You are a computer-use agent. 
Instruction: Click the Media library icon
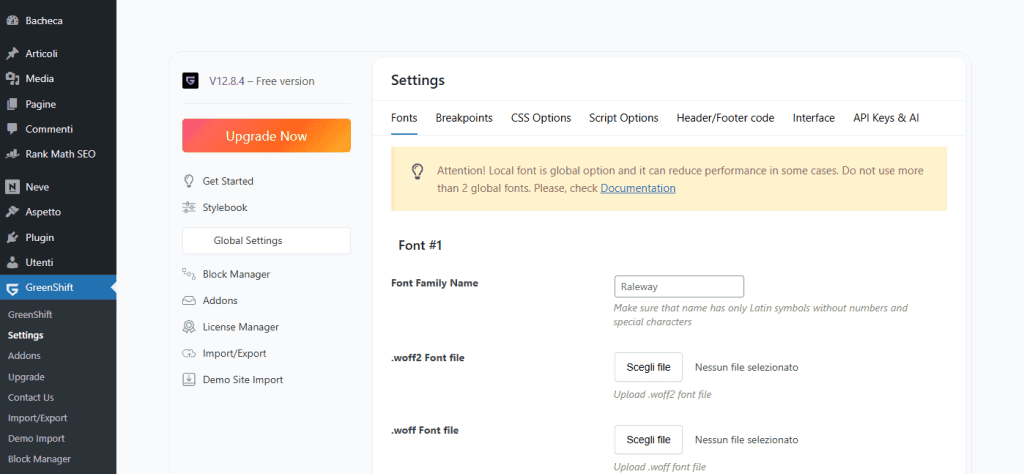coord(12,79)
